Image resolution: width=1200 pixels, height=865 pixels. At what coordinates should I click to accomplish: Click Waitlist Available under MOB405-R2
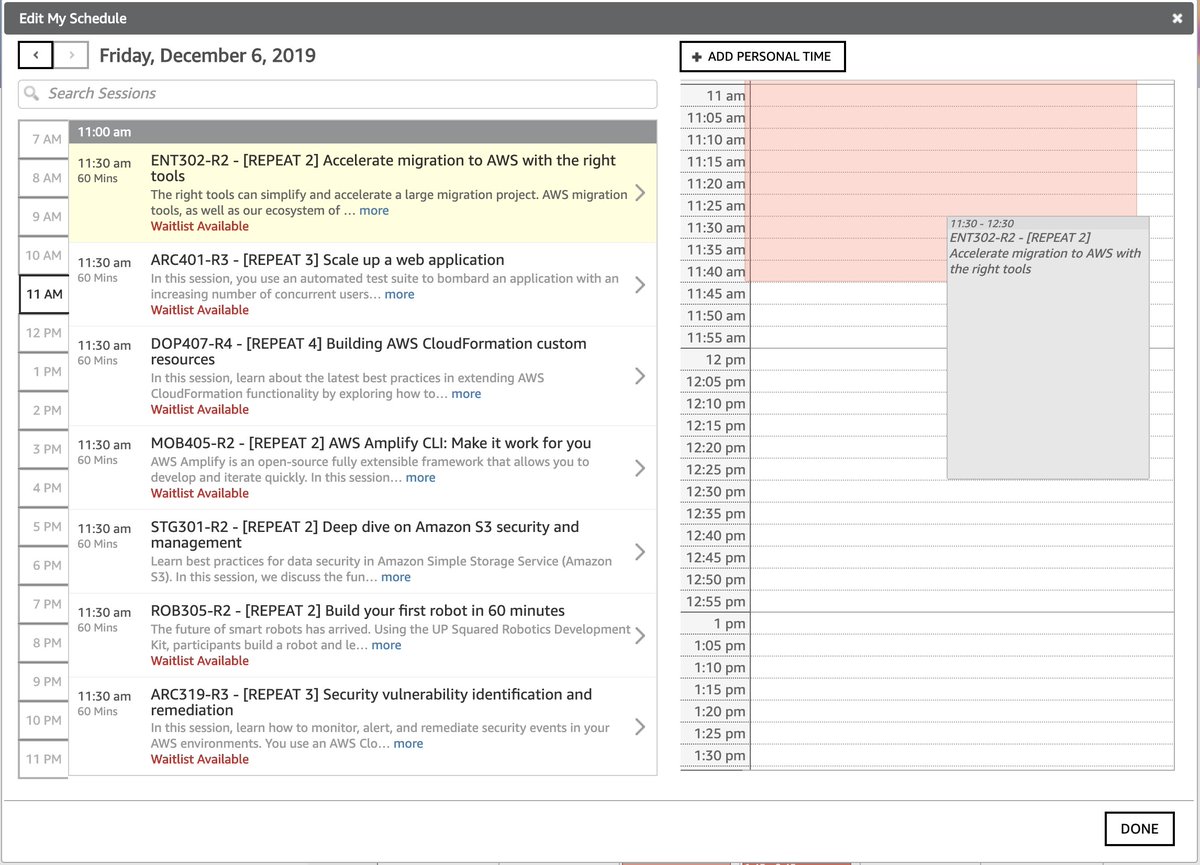200,493
